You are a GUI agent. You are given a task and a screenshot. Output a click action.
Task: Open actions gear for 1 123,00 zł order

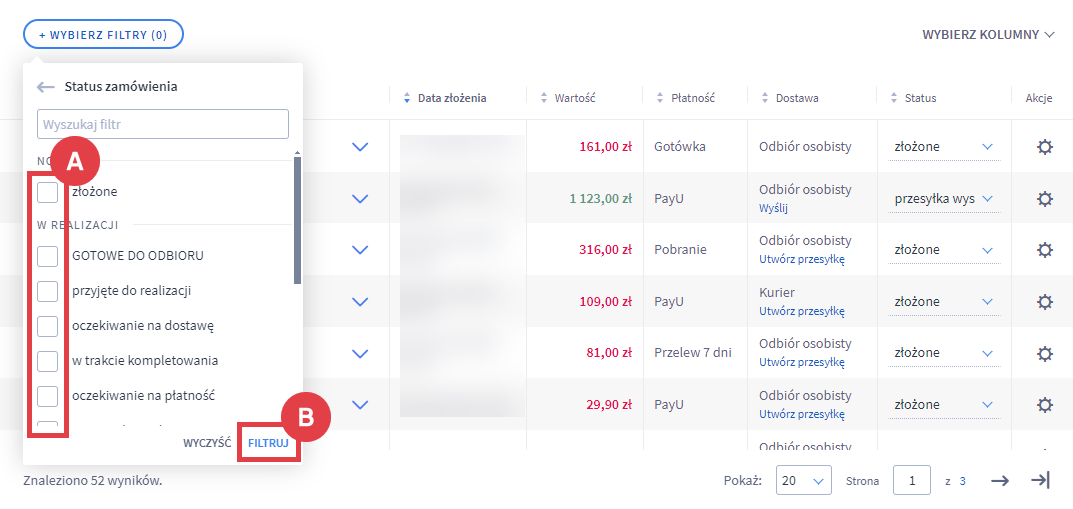pos(1044,199)
